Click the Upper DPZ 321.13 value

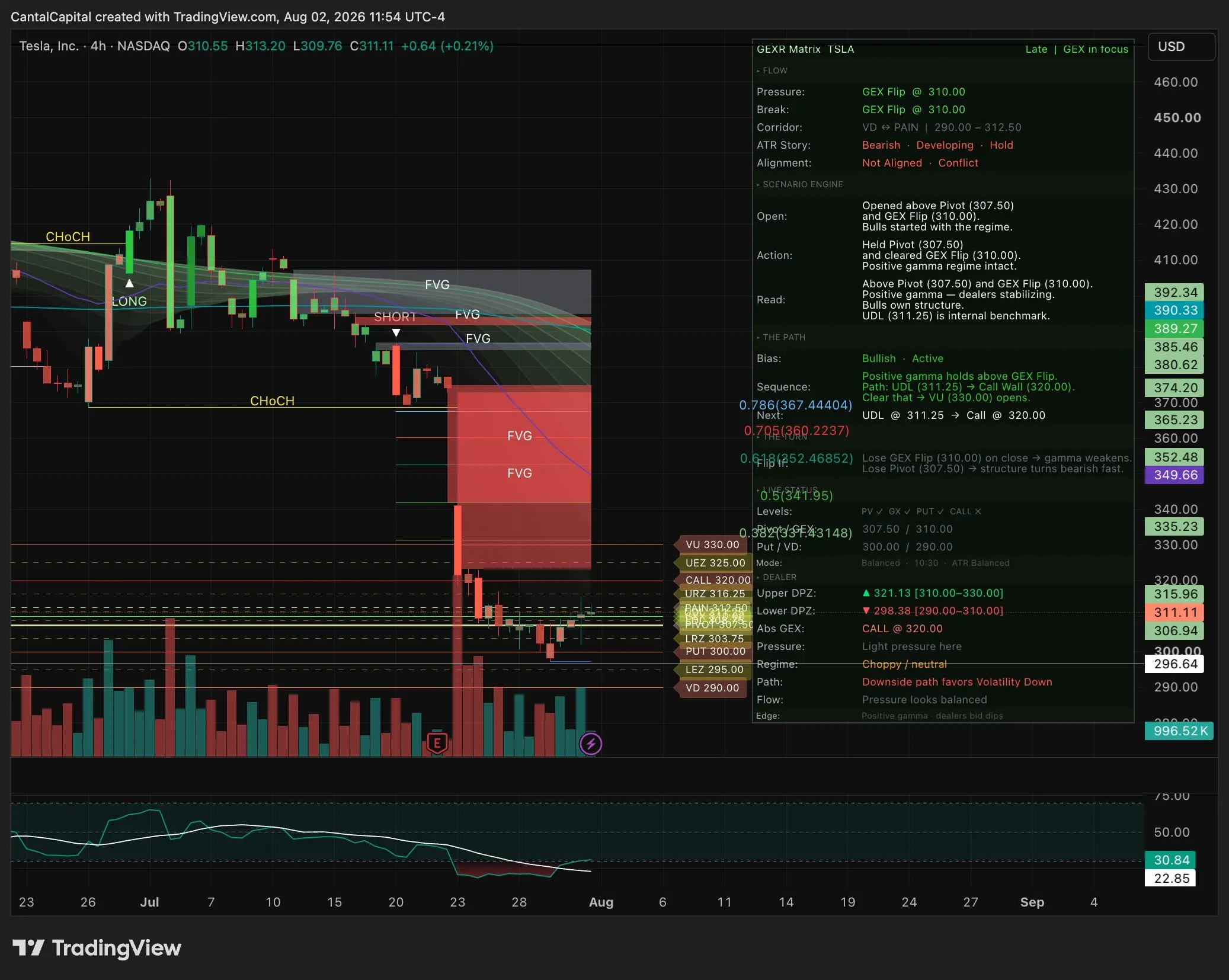pos(933,593)
